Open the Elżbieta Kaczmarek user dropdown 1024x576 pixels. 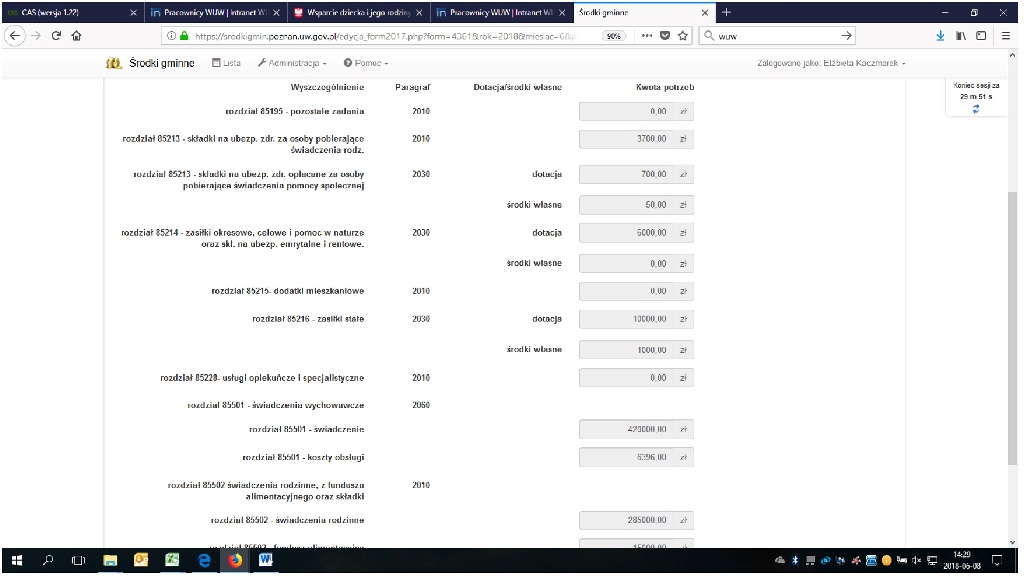[x=833, y=63]
